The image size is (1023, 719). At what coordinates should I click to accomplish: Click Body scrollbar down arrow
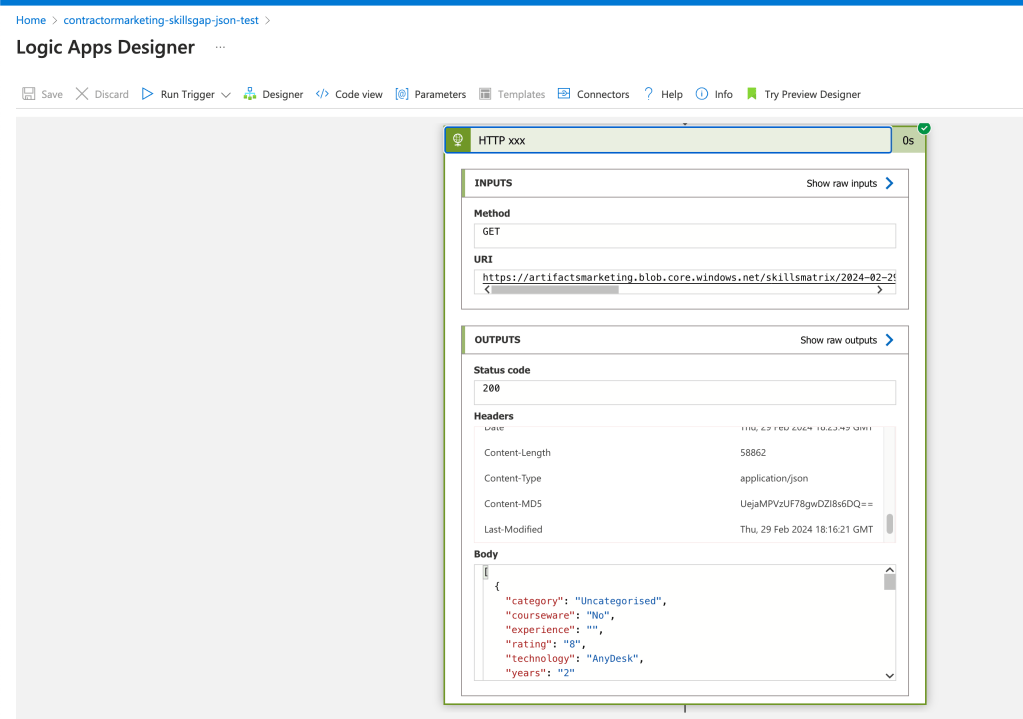(889, 675)
